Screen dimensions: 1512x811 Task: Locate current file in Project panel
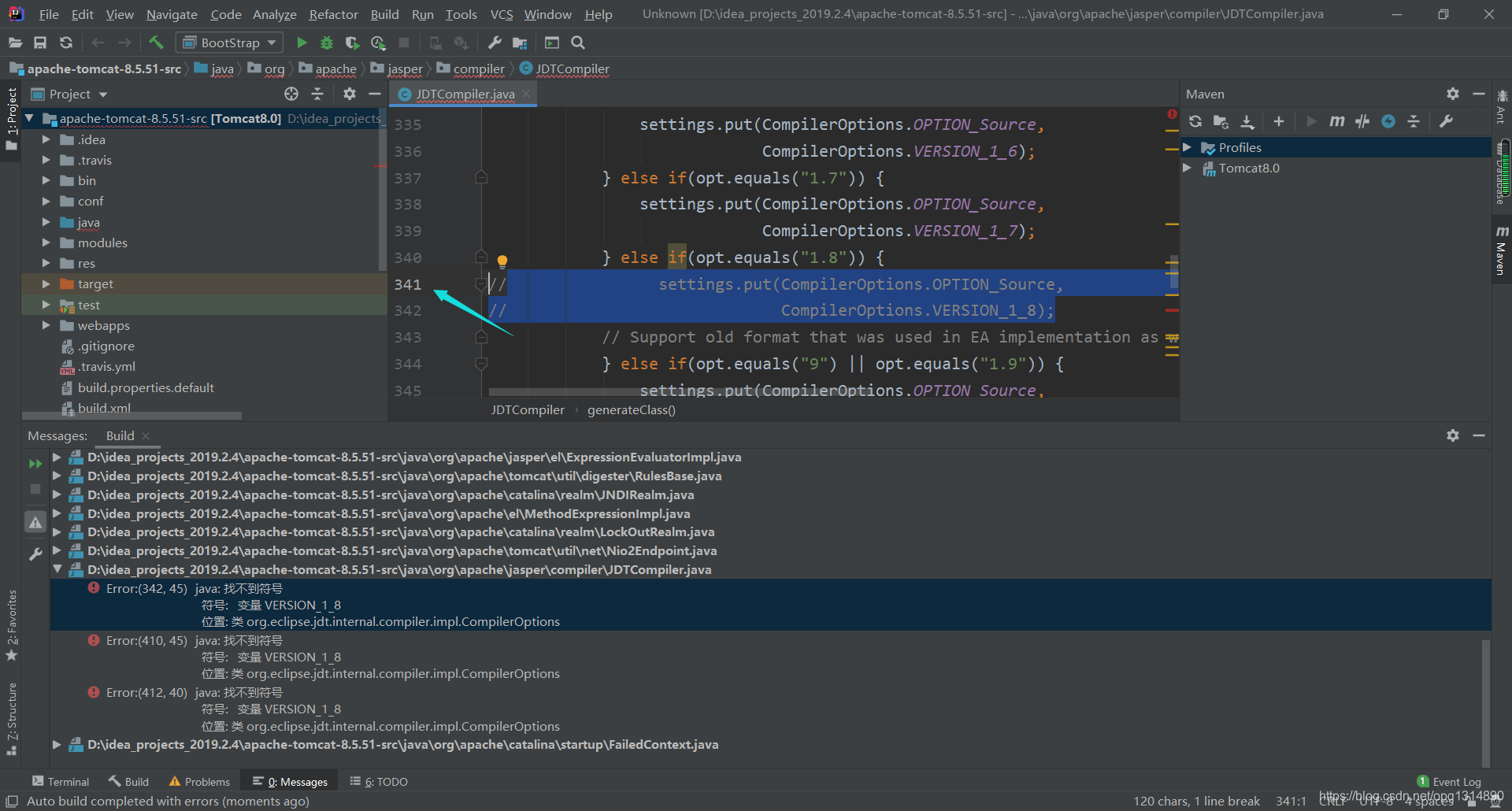click(291, 94)
